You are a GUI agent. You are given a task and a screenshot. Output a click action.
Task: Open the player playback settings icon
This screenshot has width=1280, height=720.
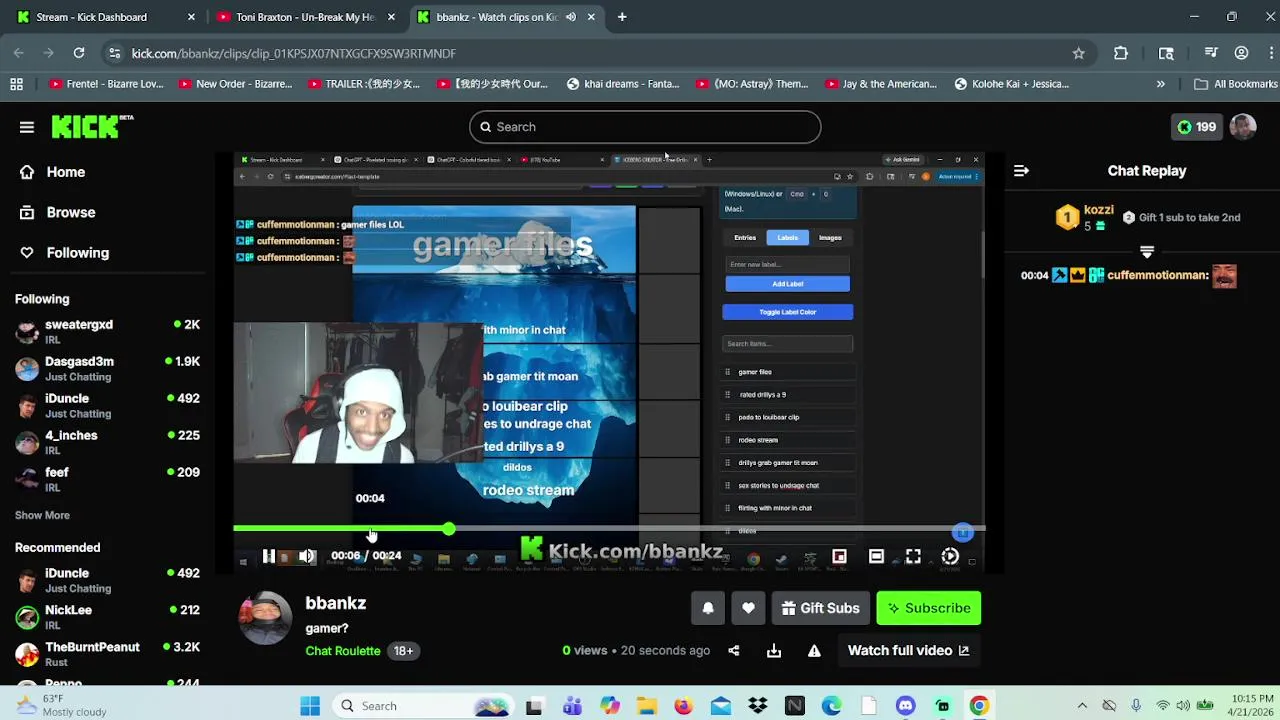(x=950, y=556)
